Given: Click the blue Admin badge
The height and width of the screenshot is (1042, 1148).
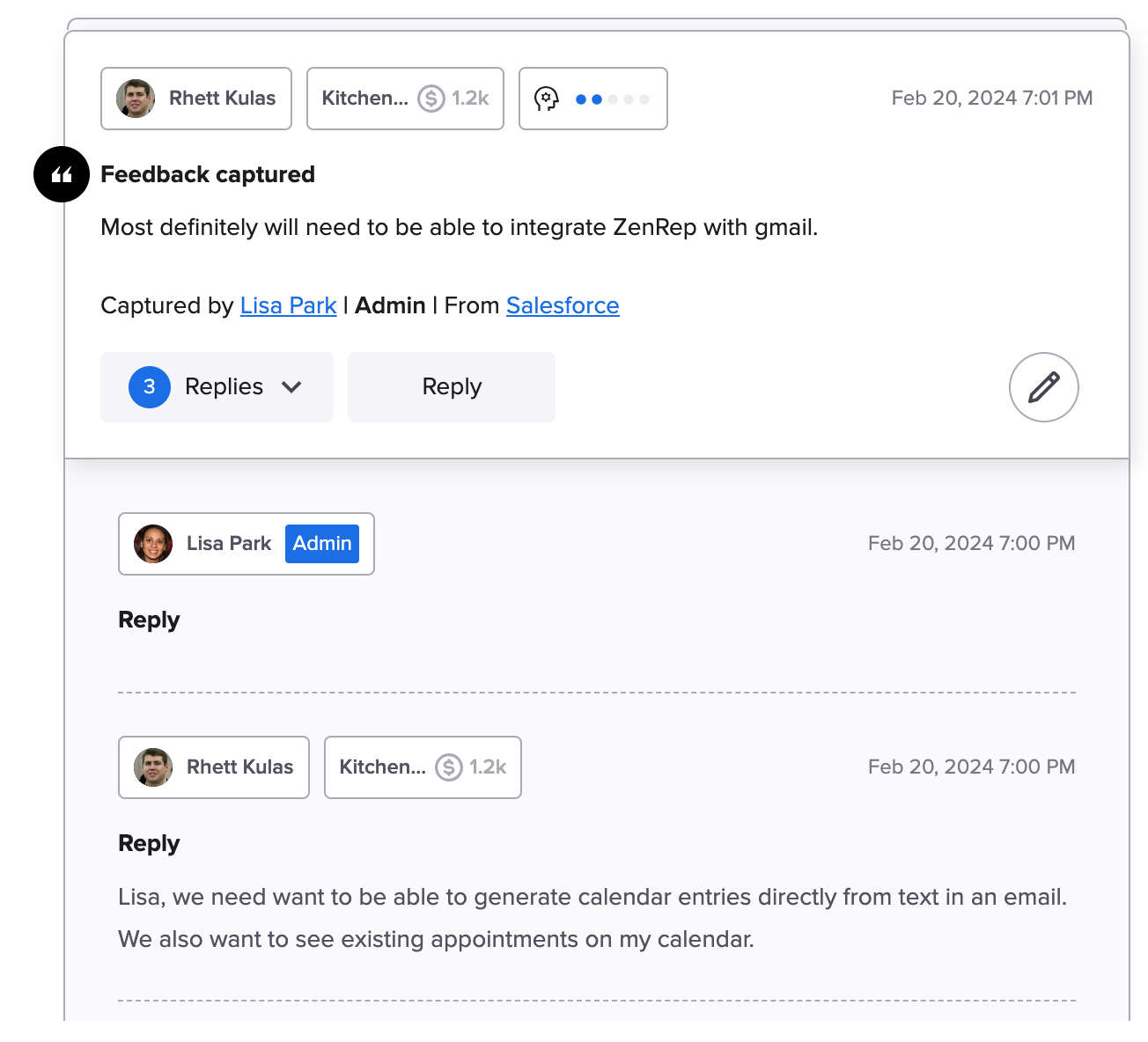Looking at the screenshot, I should 322,544.
